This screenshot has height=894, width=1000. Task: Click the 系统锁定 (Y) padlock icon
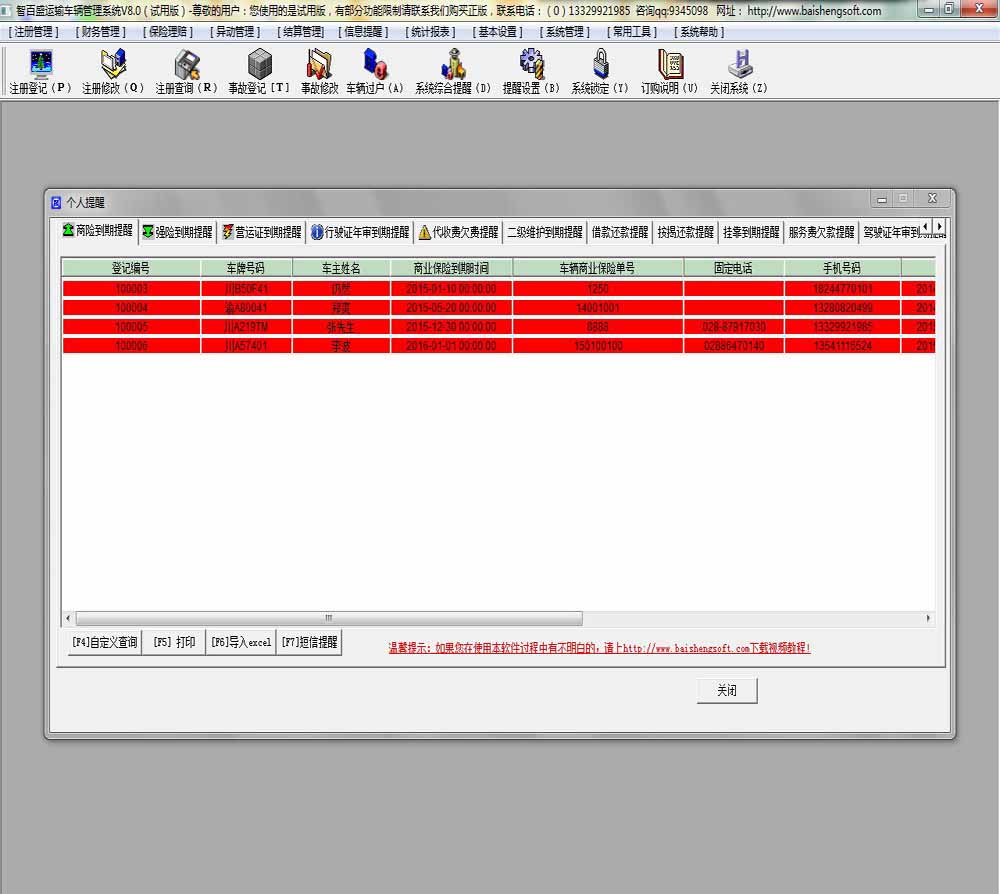[x=600, y=71]
